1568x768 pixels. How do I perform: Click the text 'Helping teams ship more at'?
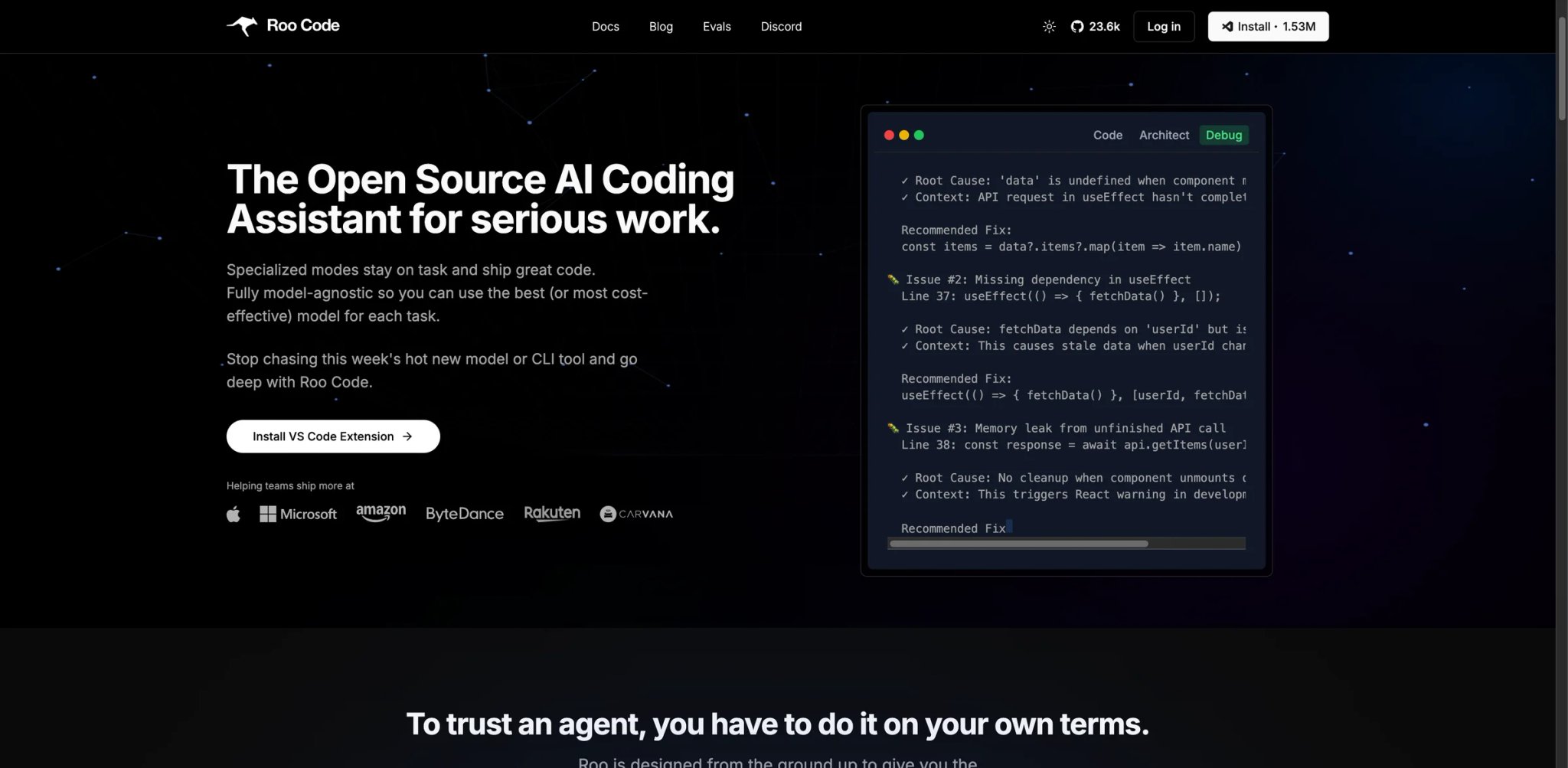(x=290, y=485)
